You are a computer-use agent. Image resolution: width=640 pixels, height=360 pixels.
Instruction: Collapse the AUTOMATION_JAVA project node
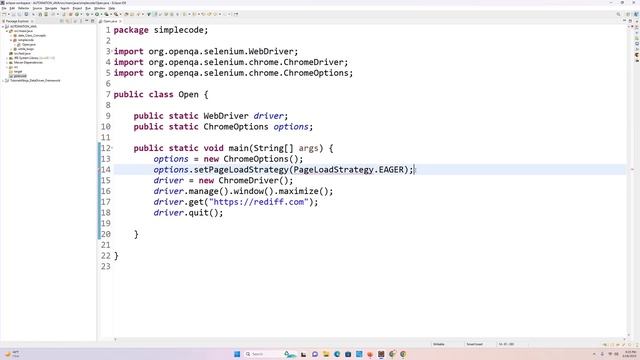pyautogui.click(x=3, y=26)
